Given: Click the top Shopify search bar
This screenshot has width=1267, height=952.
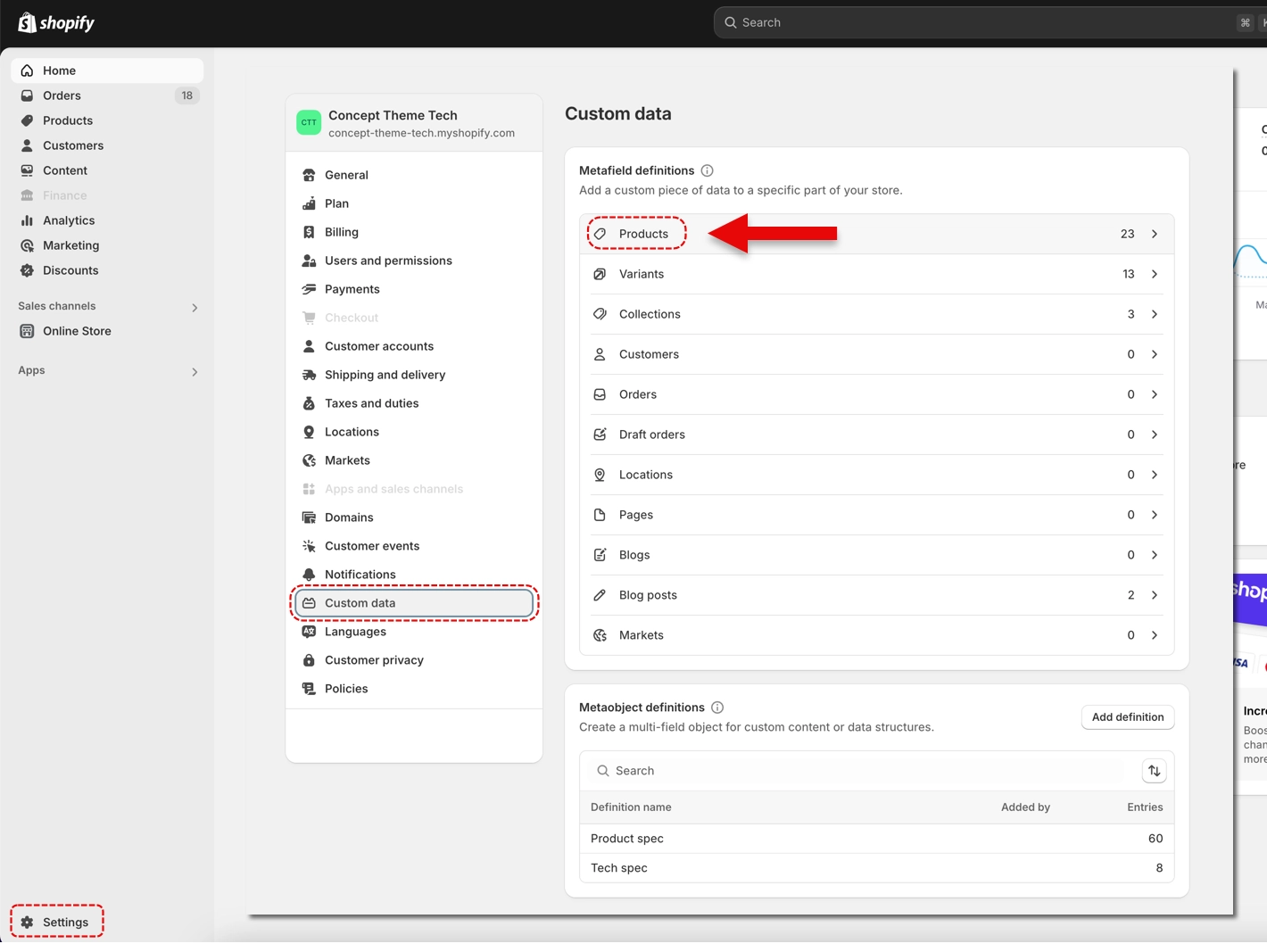Looking at the screenshot, I should point(981,22).
